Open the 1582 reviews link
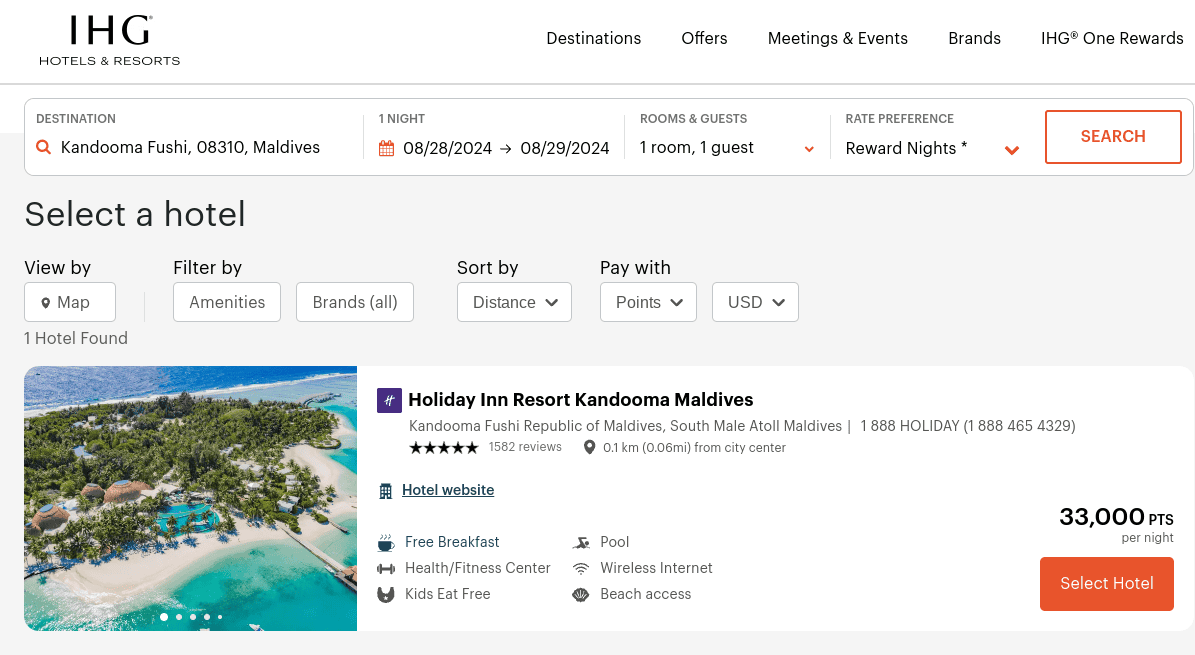1195x655 pixels. [525, 447]
